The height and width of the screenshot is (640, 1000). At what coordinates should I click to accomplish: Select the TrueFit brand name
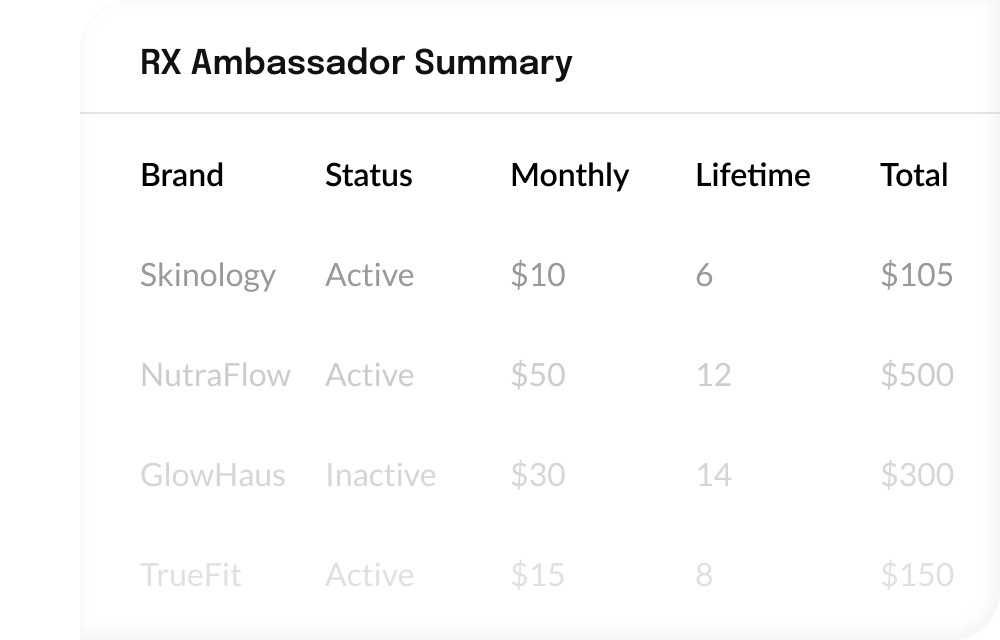(x=191, y=575)
